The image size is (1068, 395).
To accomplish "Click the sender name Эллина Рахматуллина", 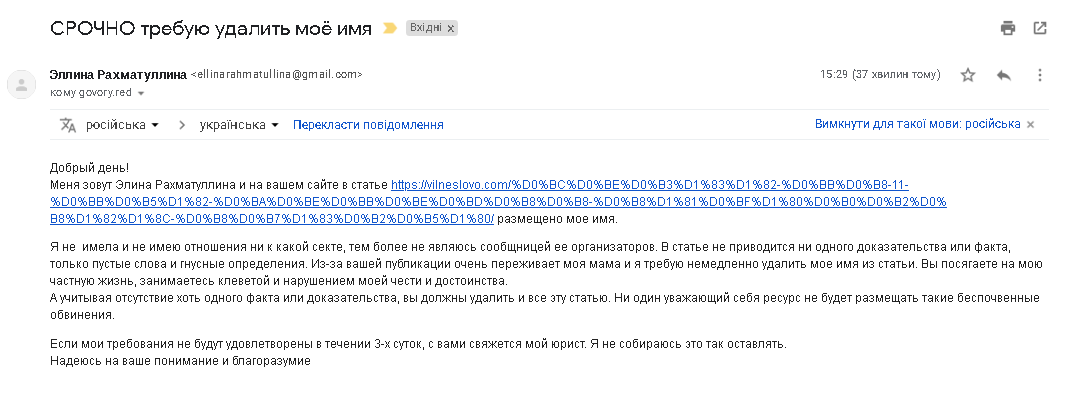I will (119, 75).
